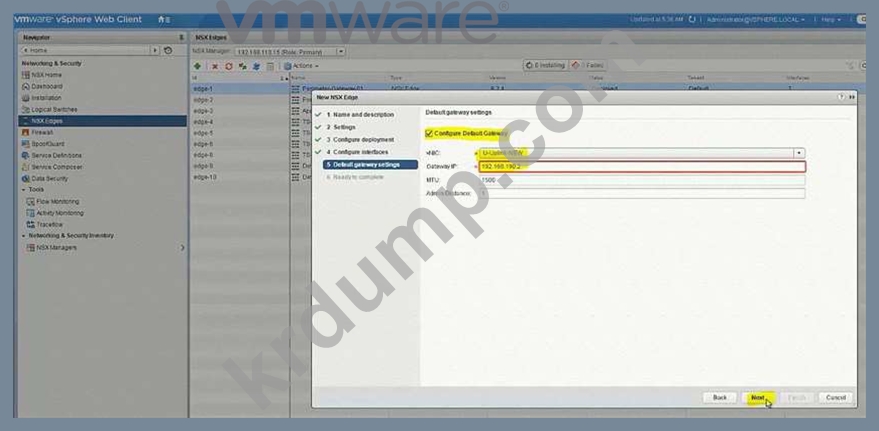This screenshot has height=431, width=879.
Task: Go to step 2 Settings
Action: 341,127
